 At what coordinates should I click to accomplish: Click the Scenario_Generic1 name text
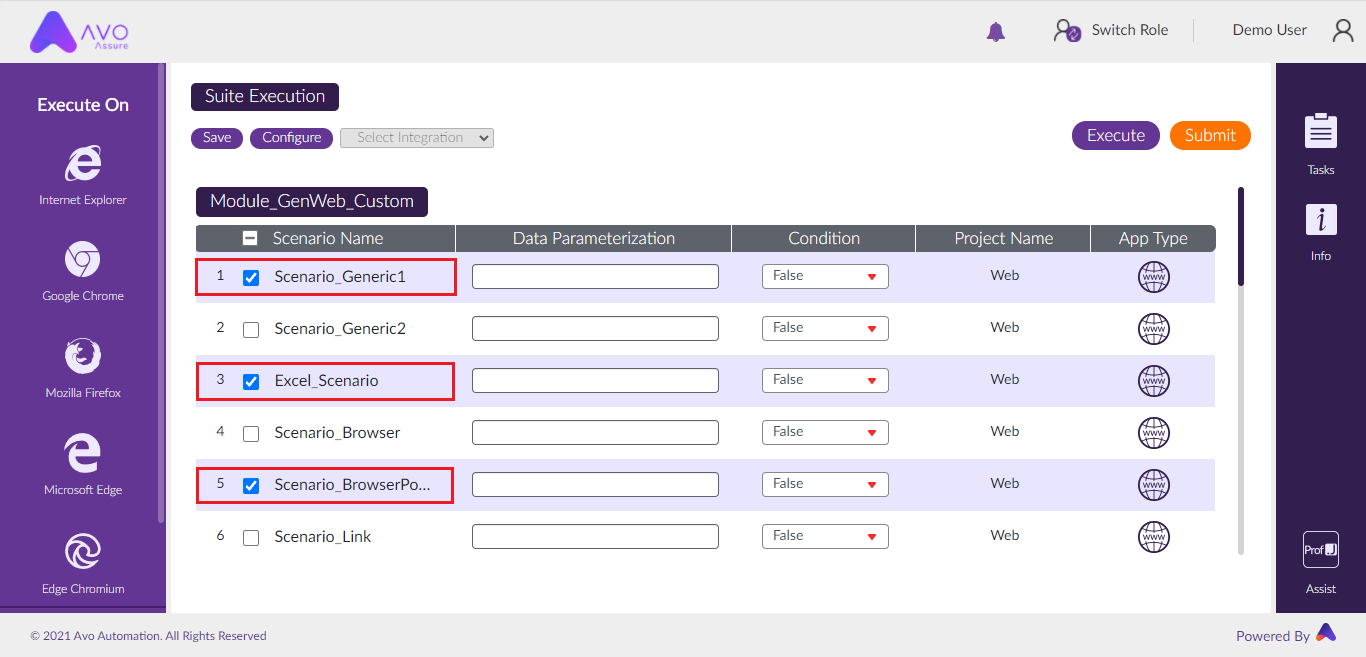[x=340, y=277]
